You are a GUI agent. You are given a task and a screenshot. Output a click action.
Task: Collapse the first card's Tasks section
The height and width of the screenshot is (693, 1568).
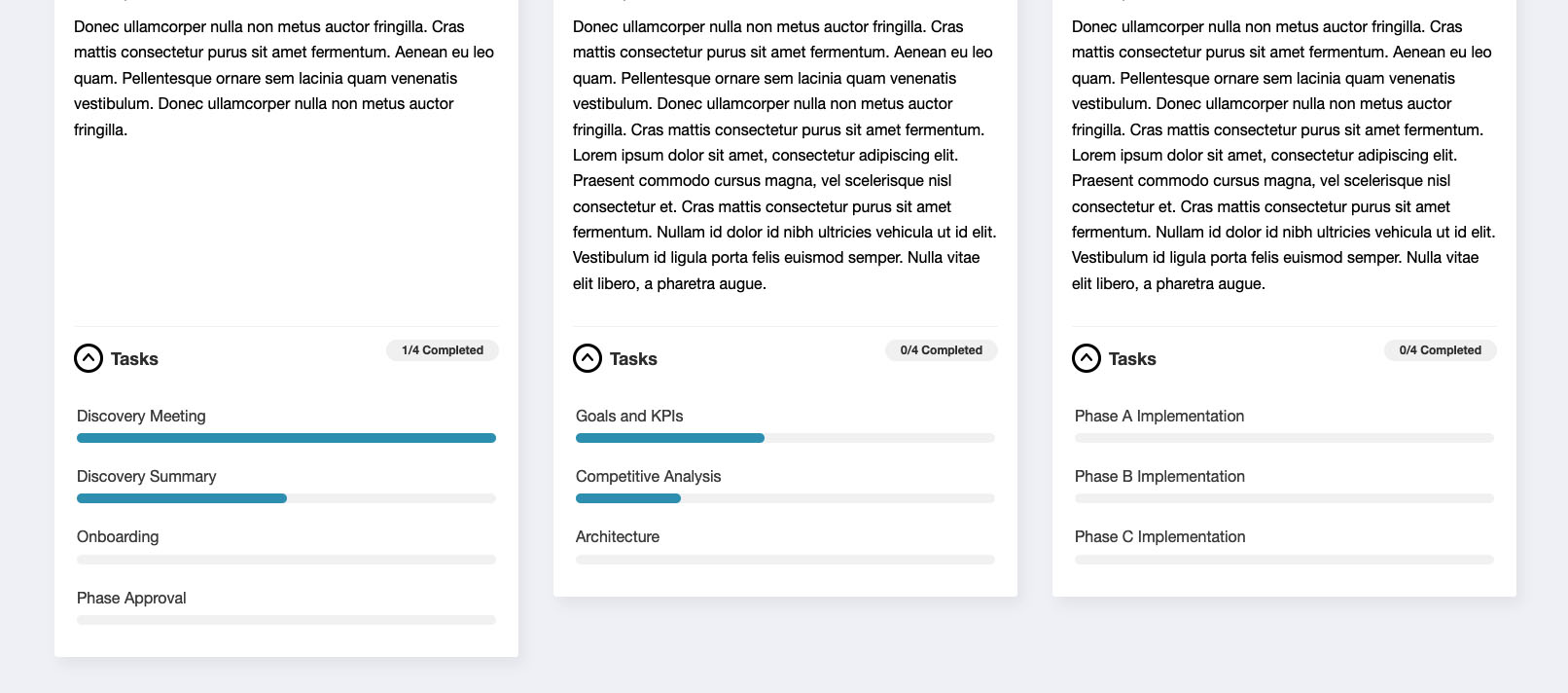tap(89, 358)
